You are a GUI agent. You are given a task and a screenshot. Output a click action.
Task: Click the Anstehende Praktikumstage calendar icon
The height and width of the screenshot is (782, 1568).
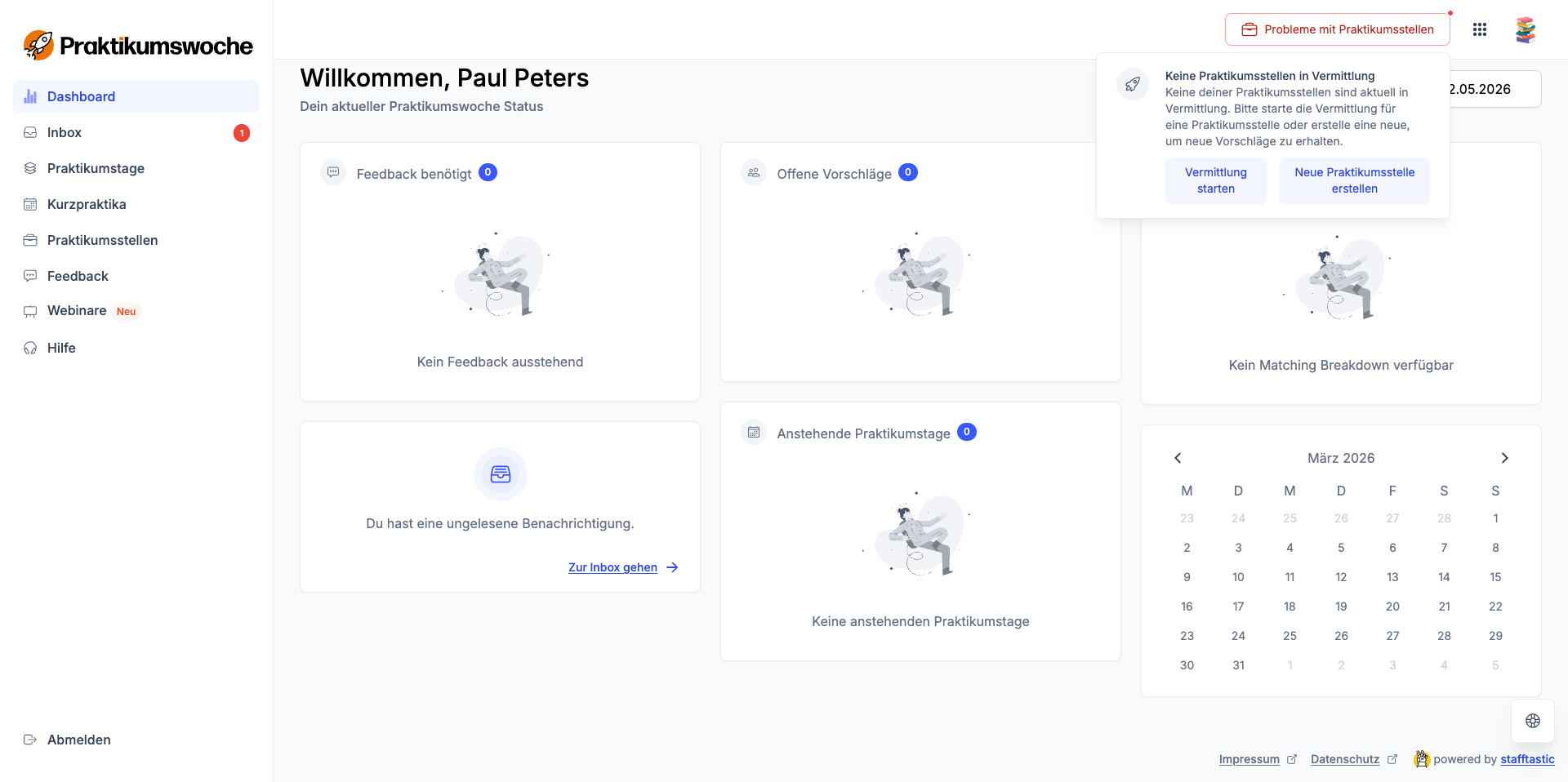tap(754, 433)
